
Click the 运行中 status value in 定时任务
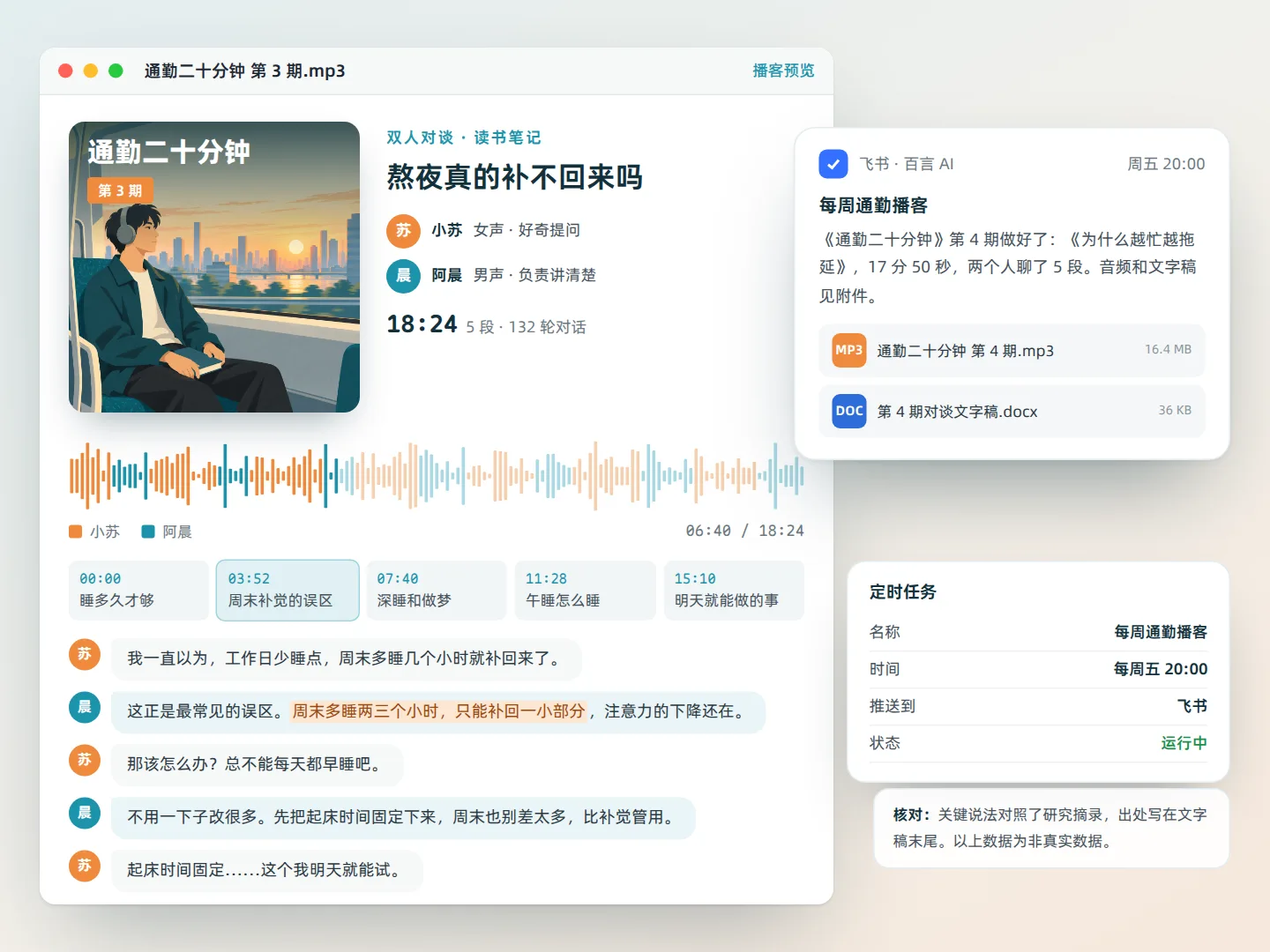[1184, 743]
